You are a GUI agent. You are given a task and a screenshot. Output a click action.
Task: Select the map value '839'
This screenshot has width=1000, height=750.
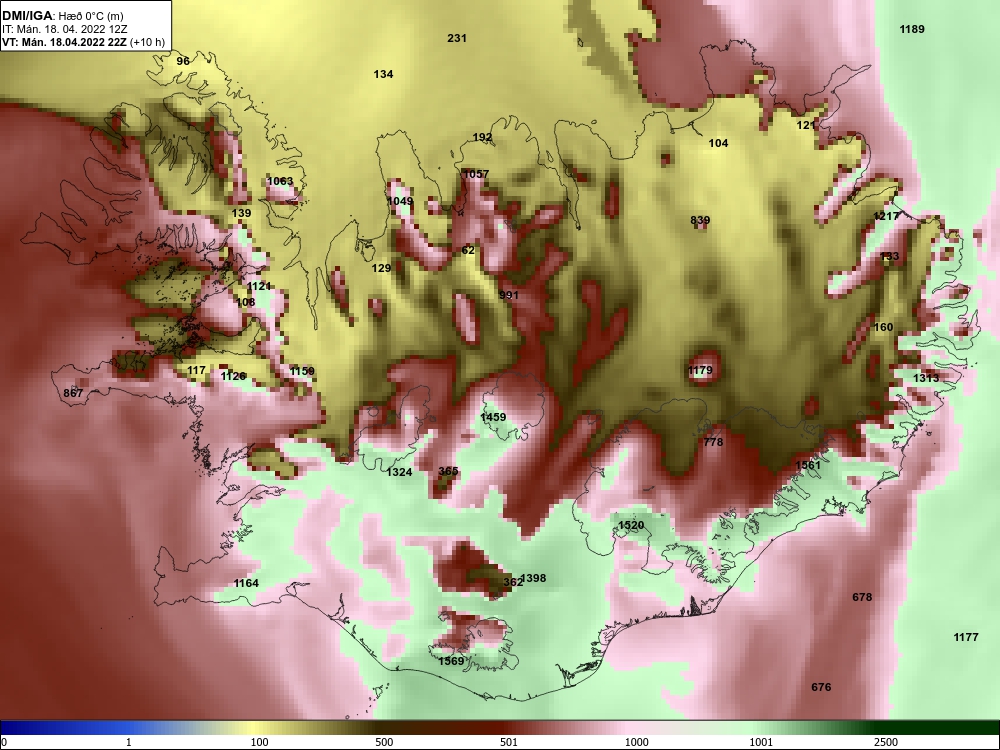tap(700, 221)
